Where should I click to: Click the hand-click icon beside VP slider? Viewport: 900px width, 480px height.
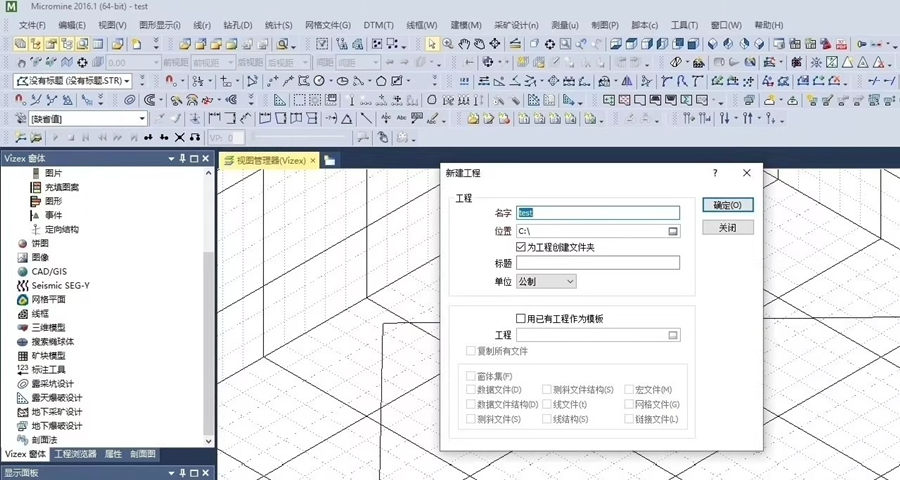[383, 137]
